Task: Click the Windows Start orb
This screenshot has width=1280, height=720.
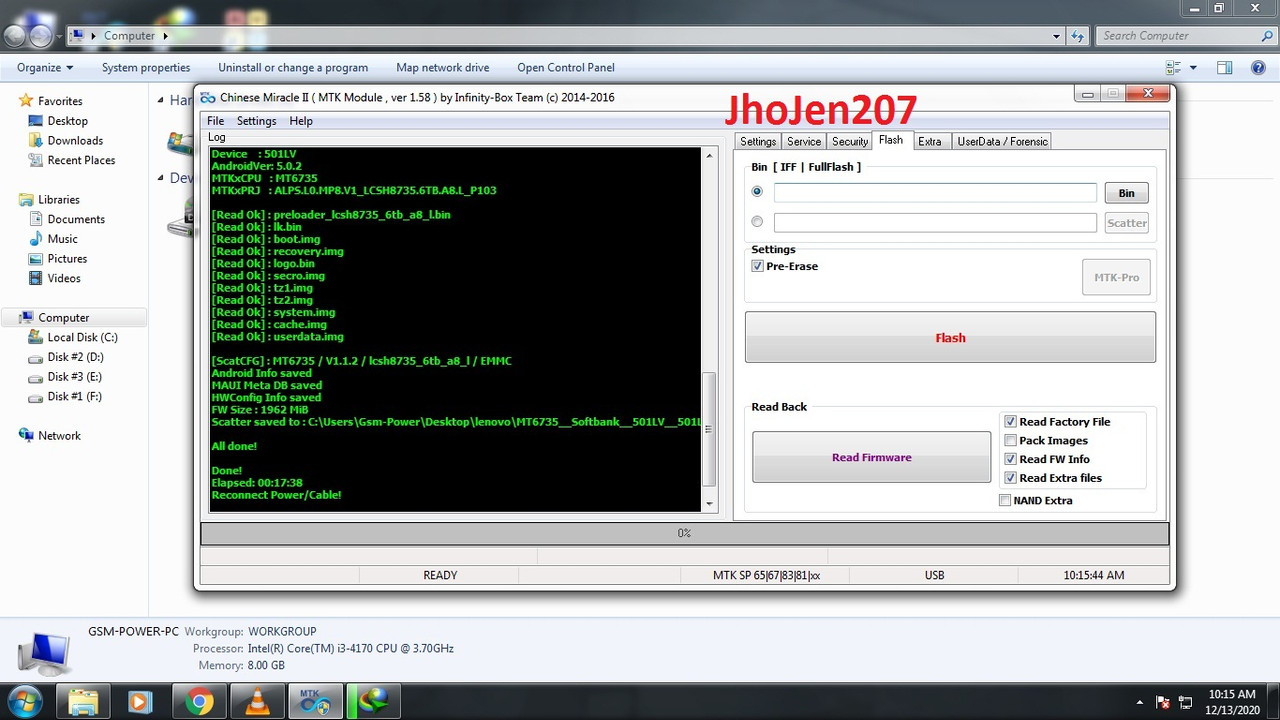Action: pyautogui.click(x=24, y=702)
